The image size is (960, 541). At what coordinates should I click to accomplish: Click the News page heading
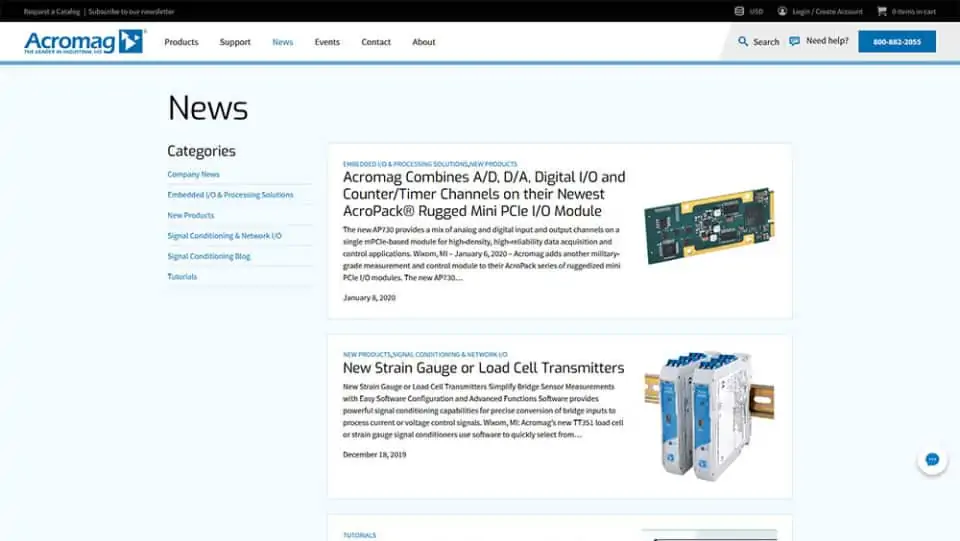coord(208,108)
